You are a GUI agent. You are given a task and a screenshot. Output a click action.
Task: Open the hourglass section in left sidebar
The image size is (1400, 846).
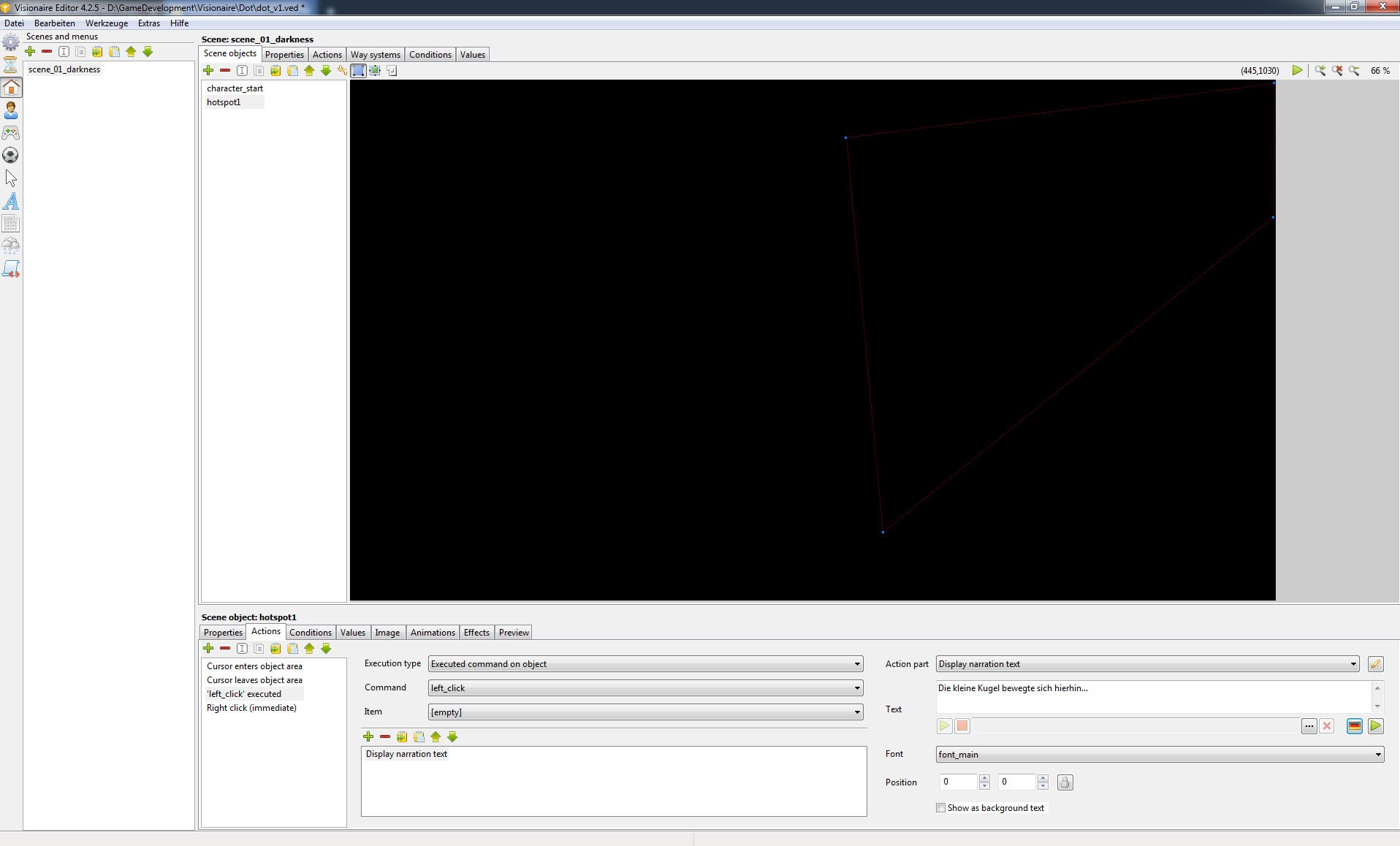click(x=11, y=64)
